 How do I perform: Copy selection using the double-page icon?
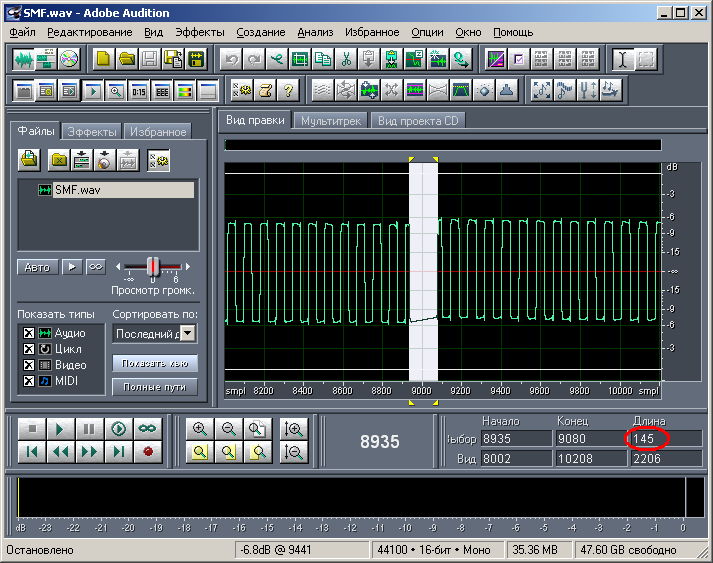[323, 59]
